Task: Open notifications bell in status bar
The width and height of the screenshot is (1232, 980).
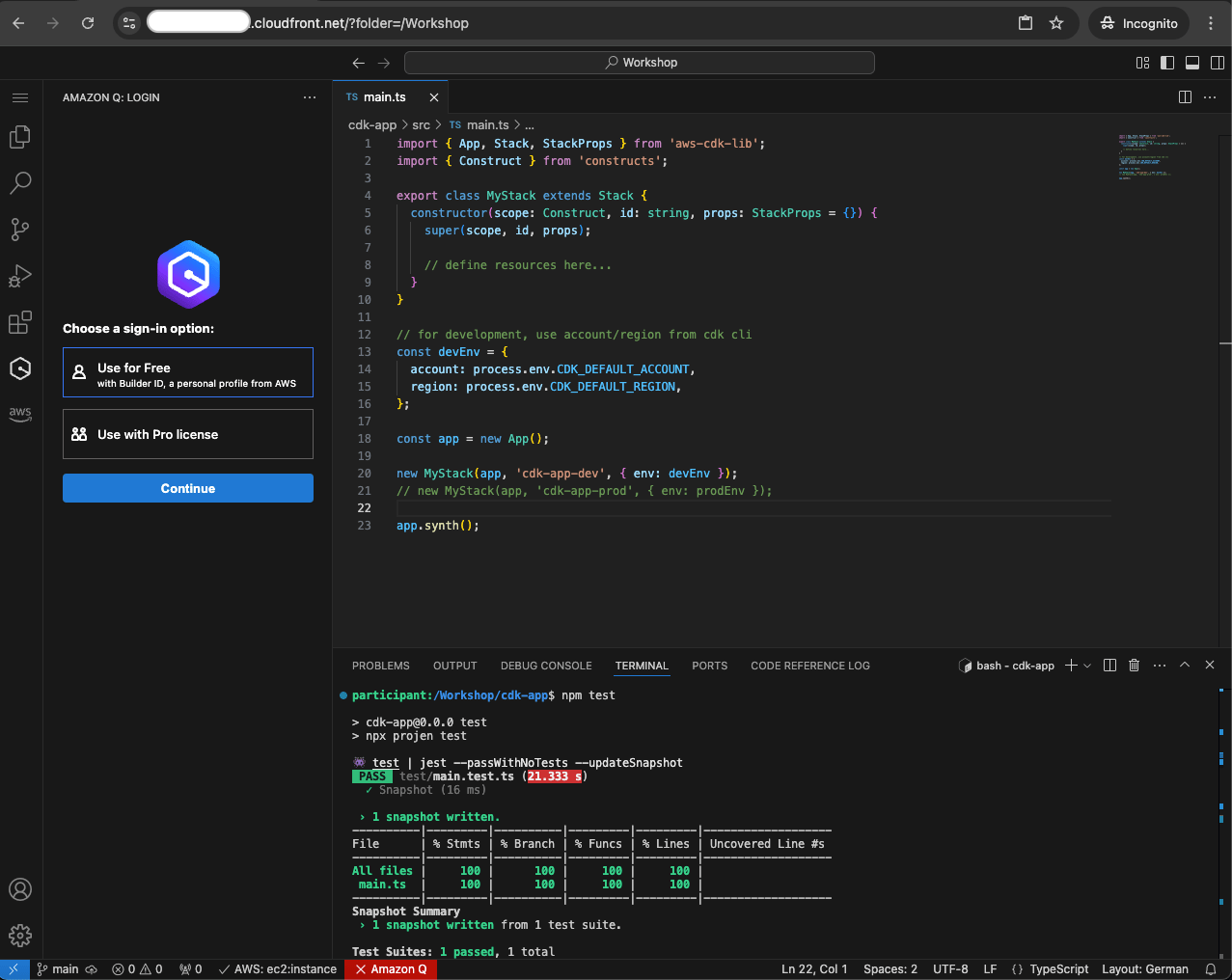Action: coord(1211,969)
